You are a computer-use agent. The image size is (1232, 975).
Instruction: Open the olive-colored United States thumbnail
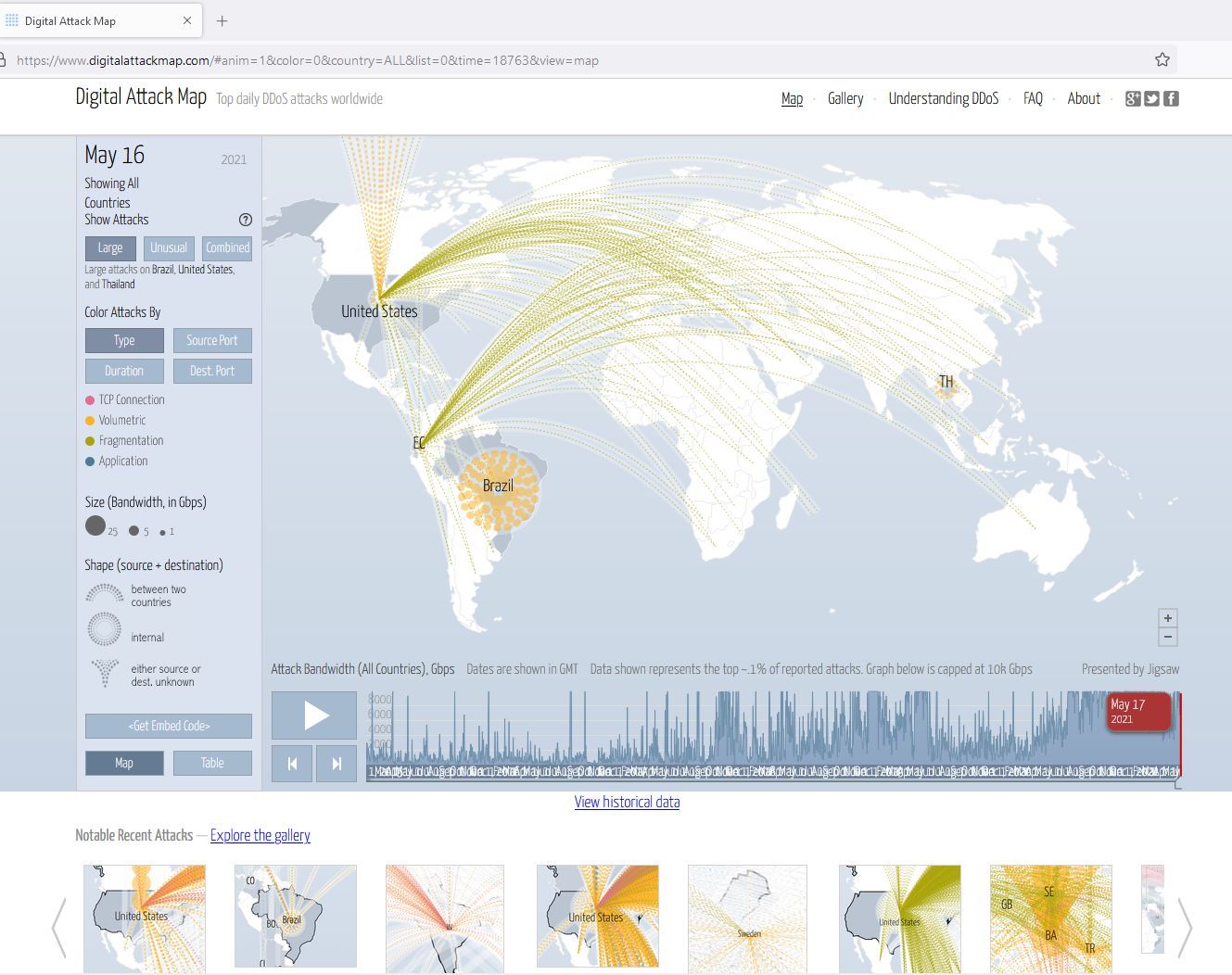tap(899, 918)
